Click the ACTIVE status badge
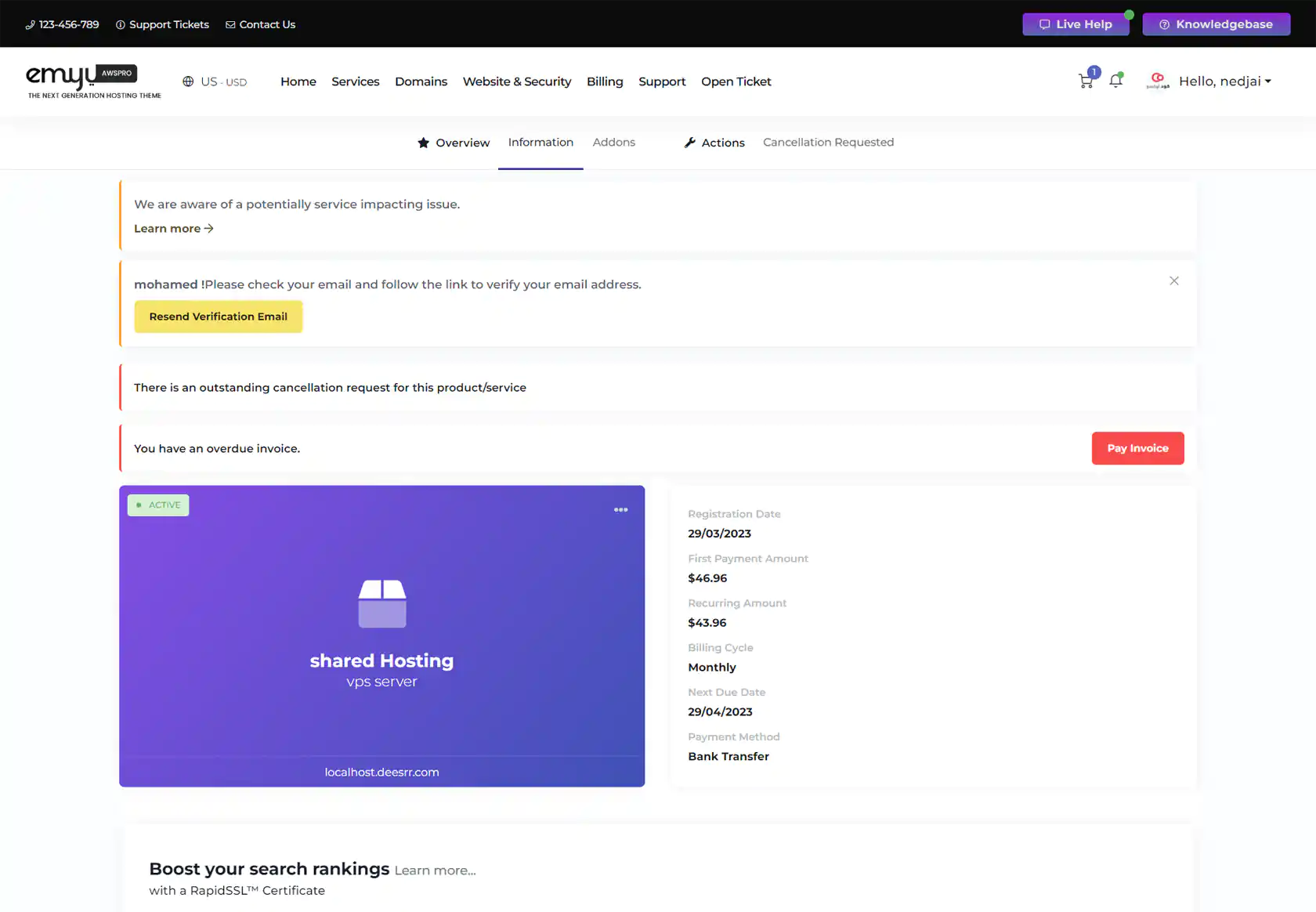Screen dimensions: 1316x912 pyautogui.click(x=158, y=505)
